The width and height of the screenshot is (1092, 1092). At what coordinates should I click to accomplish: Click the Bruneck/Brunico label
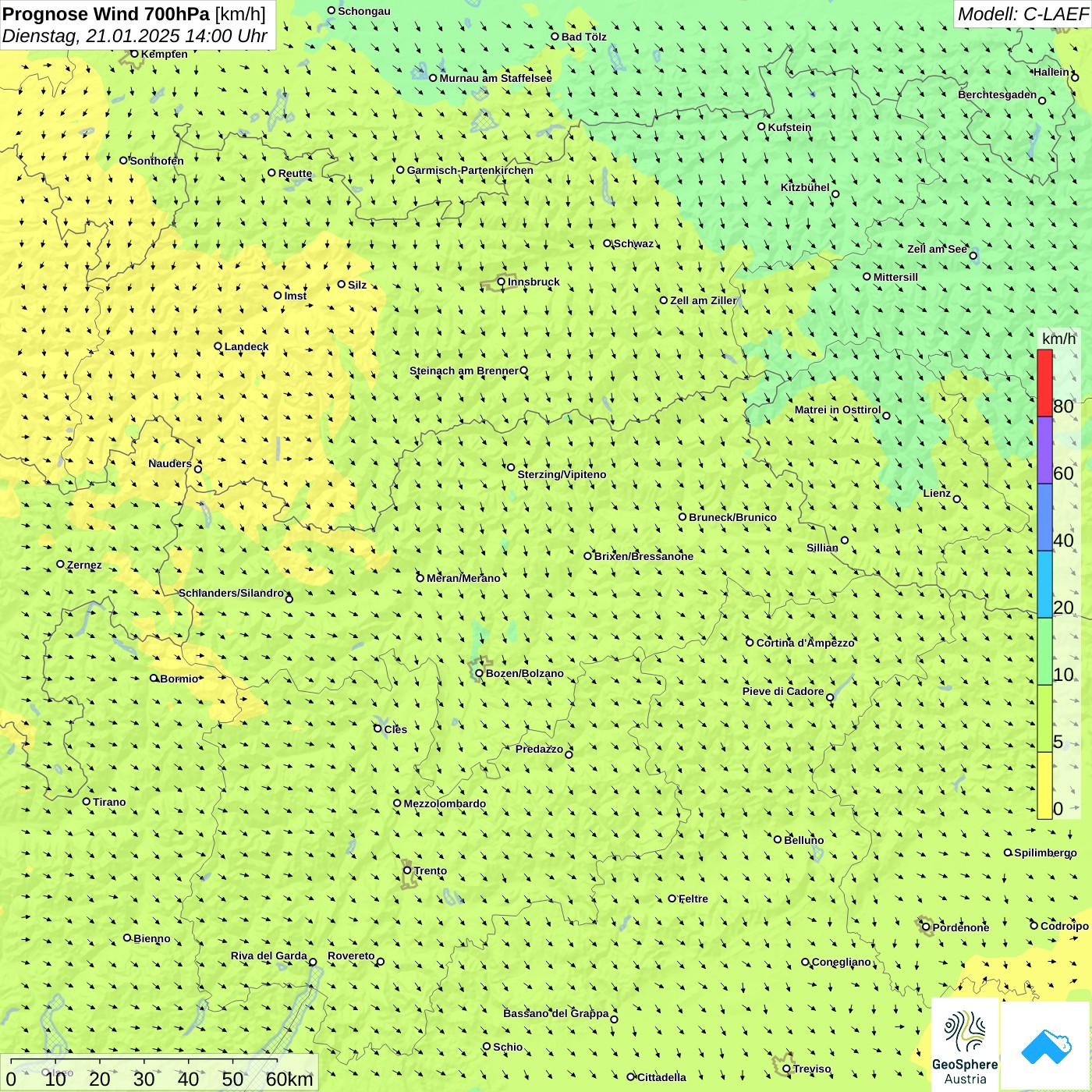click(x=732, y=517)
